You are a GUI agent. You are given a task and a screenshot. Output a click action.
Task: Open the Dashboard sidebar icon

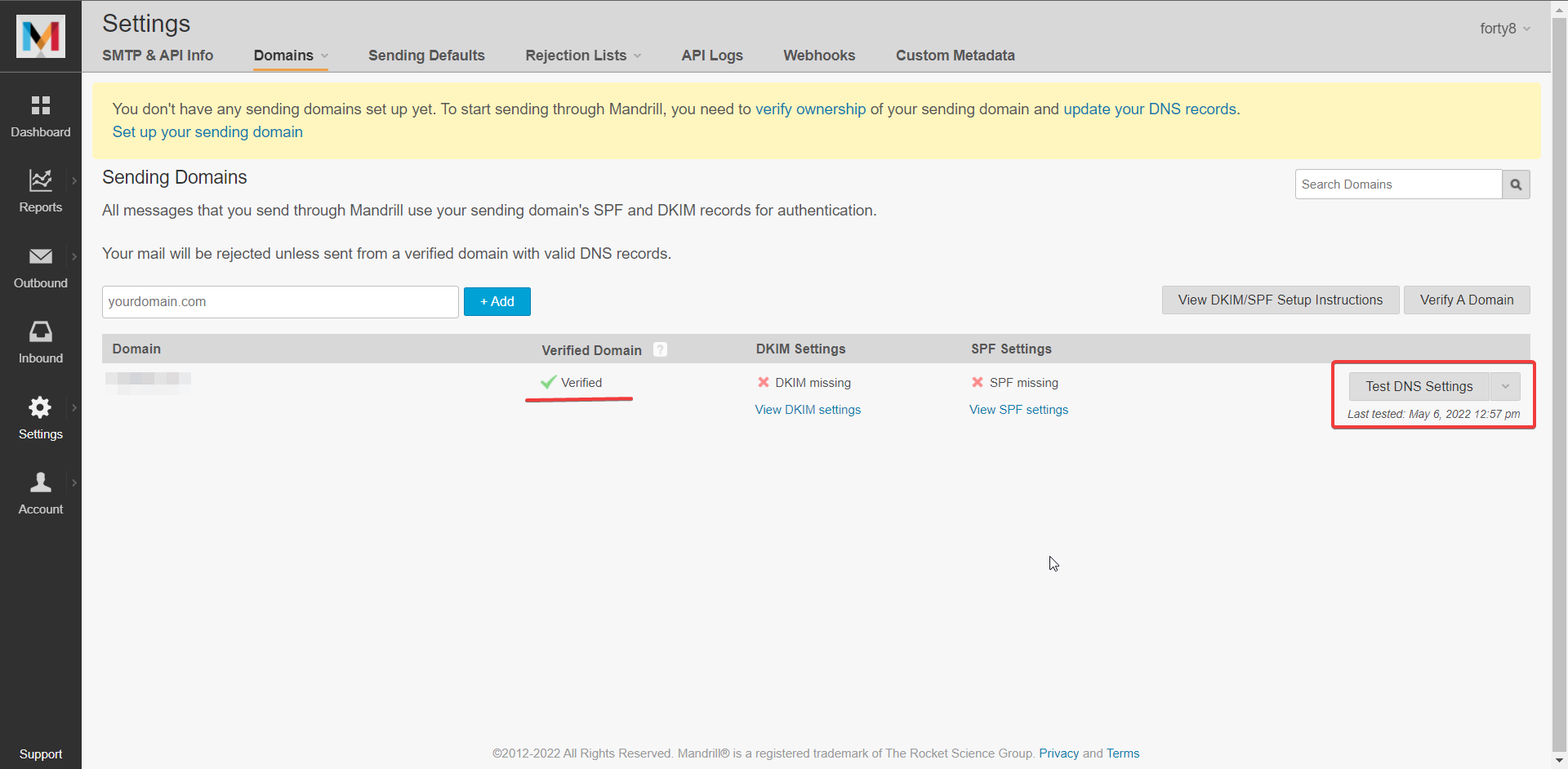point(41,105)
